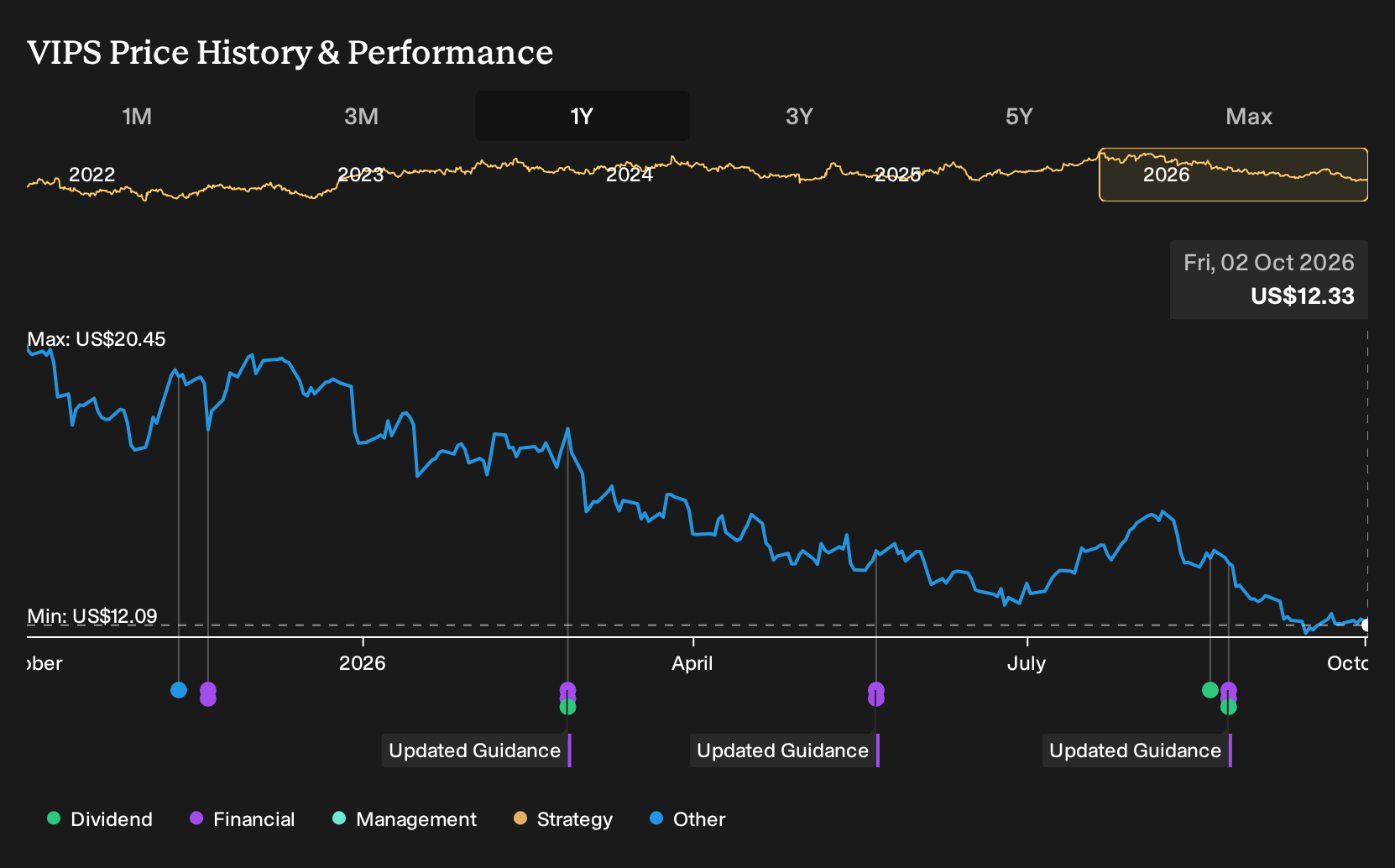Toggle the Strategy legend filter
Screen dimensions: 1395x868
(x=563, y=818)
